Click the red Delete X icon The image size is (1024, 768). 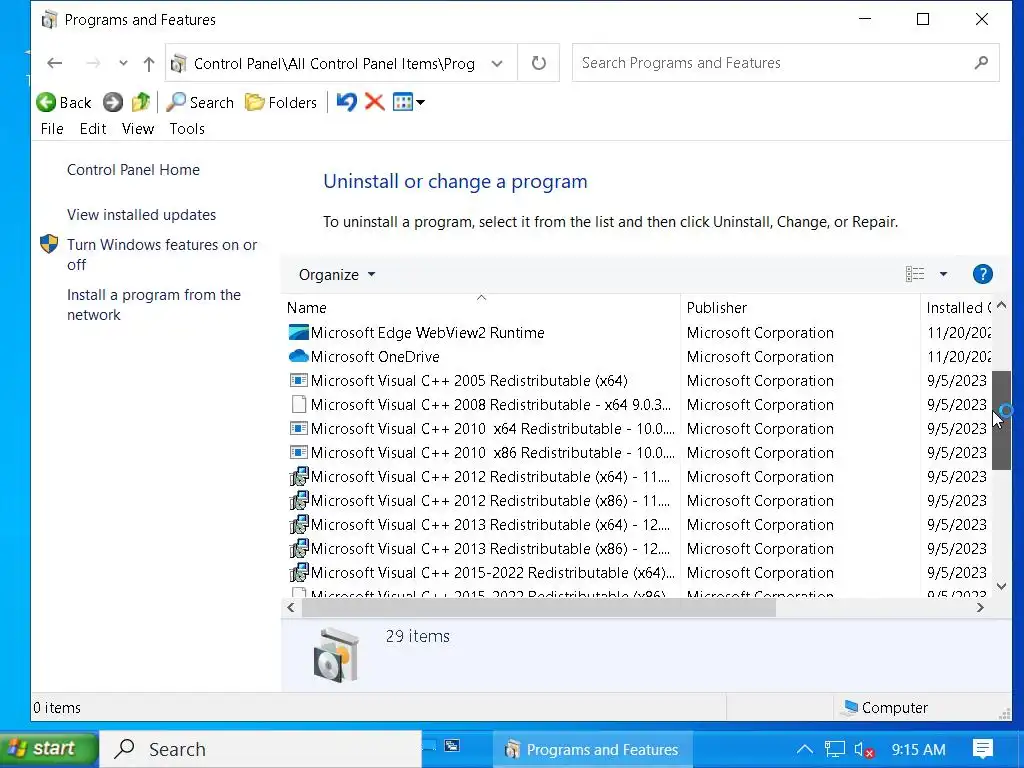374,102
